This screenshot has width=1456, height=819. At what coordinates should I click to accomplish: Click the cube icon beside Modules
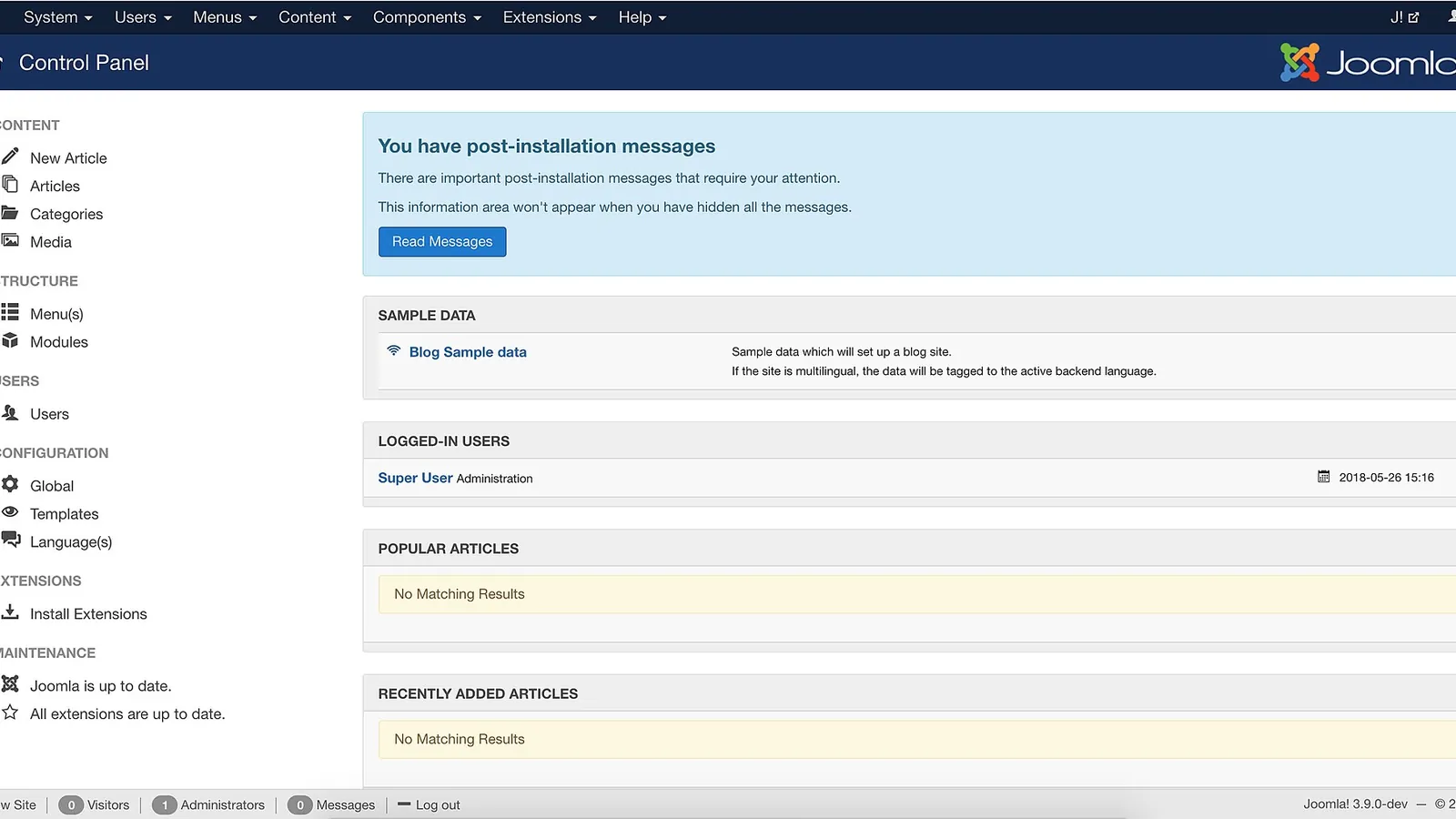coord(10,340)
